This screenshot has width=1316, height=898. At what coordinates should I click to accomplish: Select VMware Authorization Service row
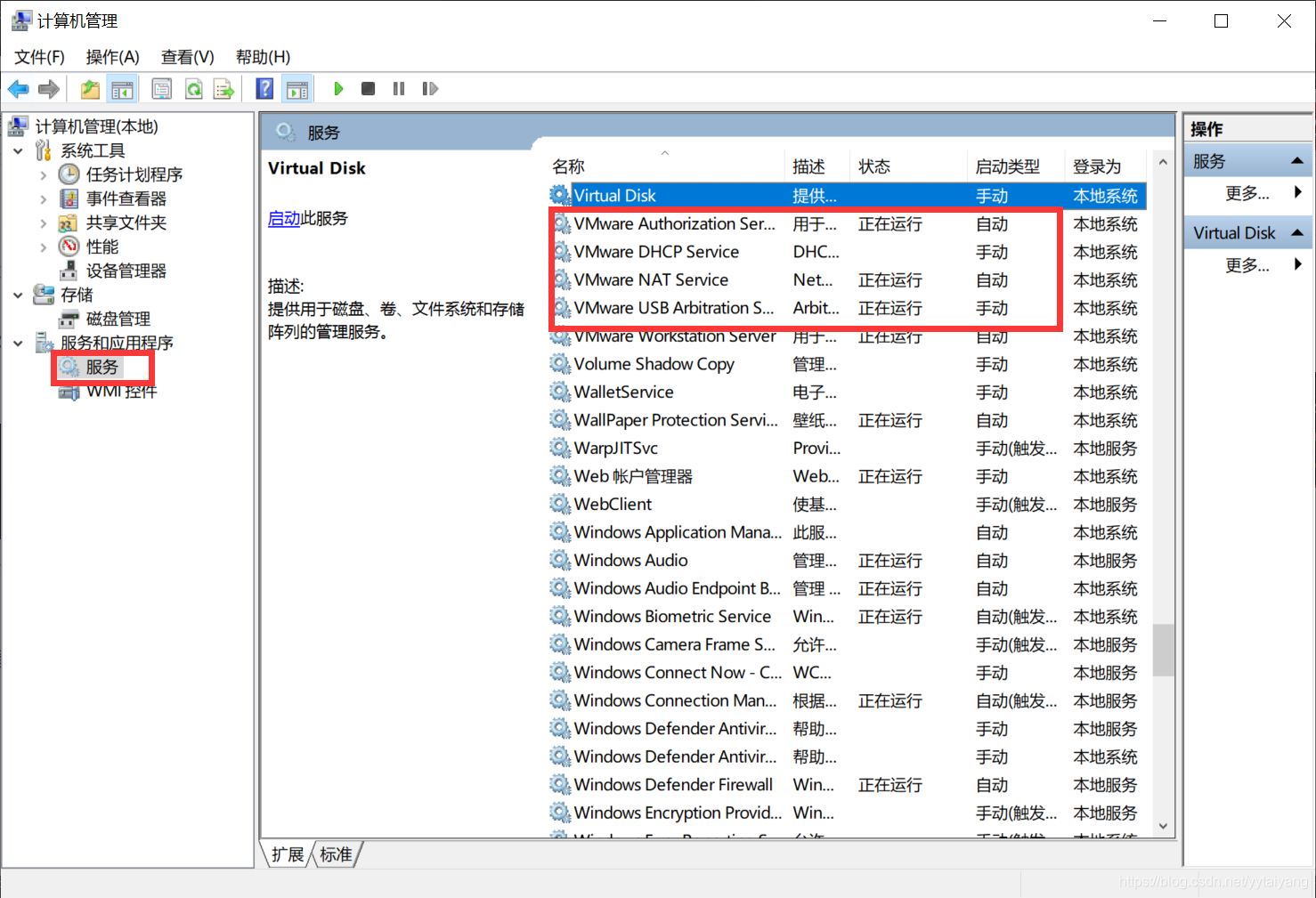847,224
